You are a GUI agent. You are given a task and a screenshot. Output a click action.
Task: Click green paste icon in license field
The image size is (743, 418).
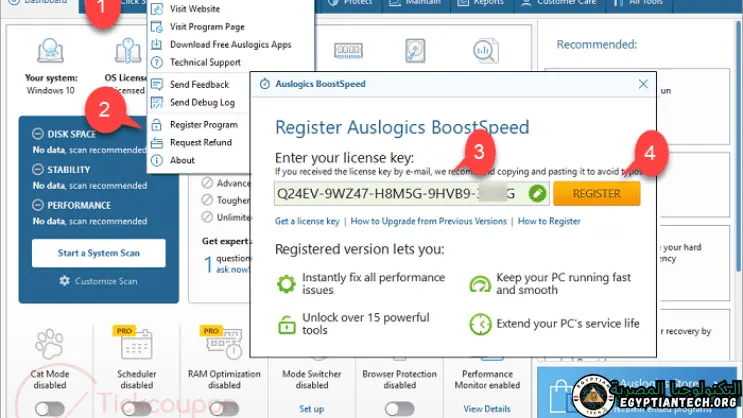(x=537, y=193)
